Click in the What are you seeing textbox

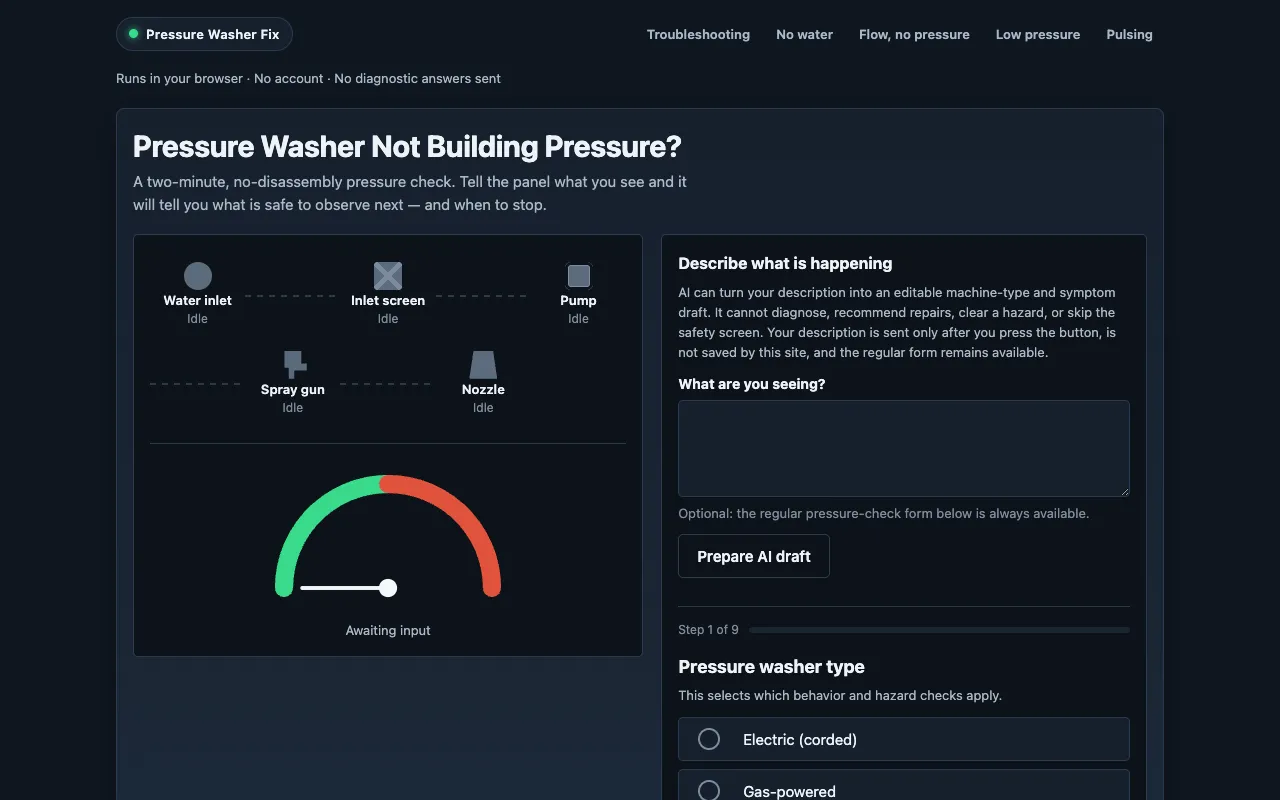tap(904, 449)
